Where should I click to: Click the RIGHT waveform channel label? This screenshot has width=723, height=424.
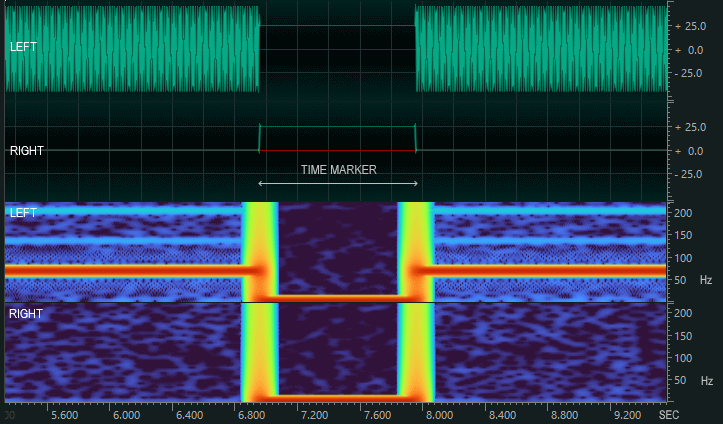(x=27, y=151)
